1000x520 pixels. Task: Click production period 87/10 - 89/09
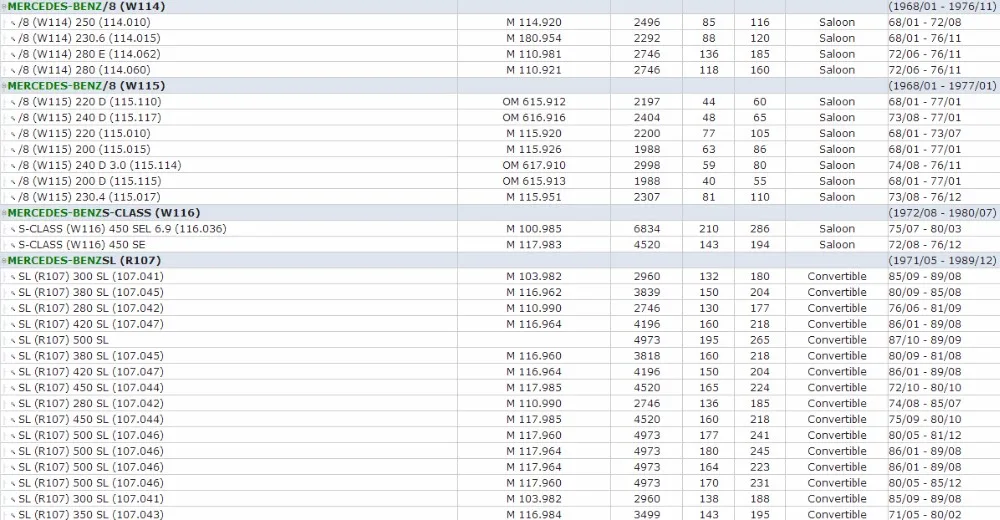(925, 340)
